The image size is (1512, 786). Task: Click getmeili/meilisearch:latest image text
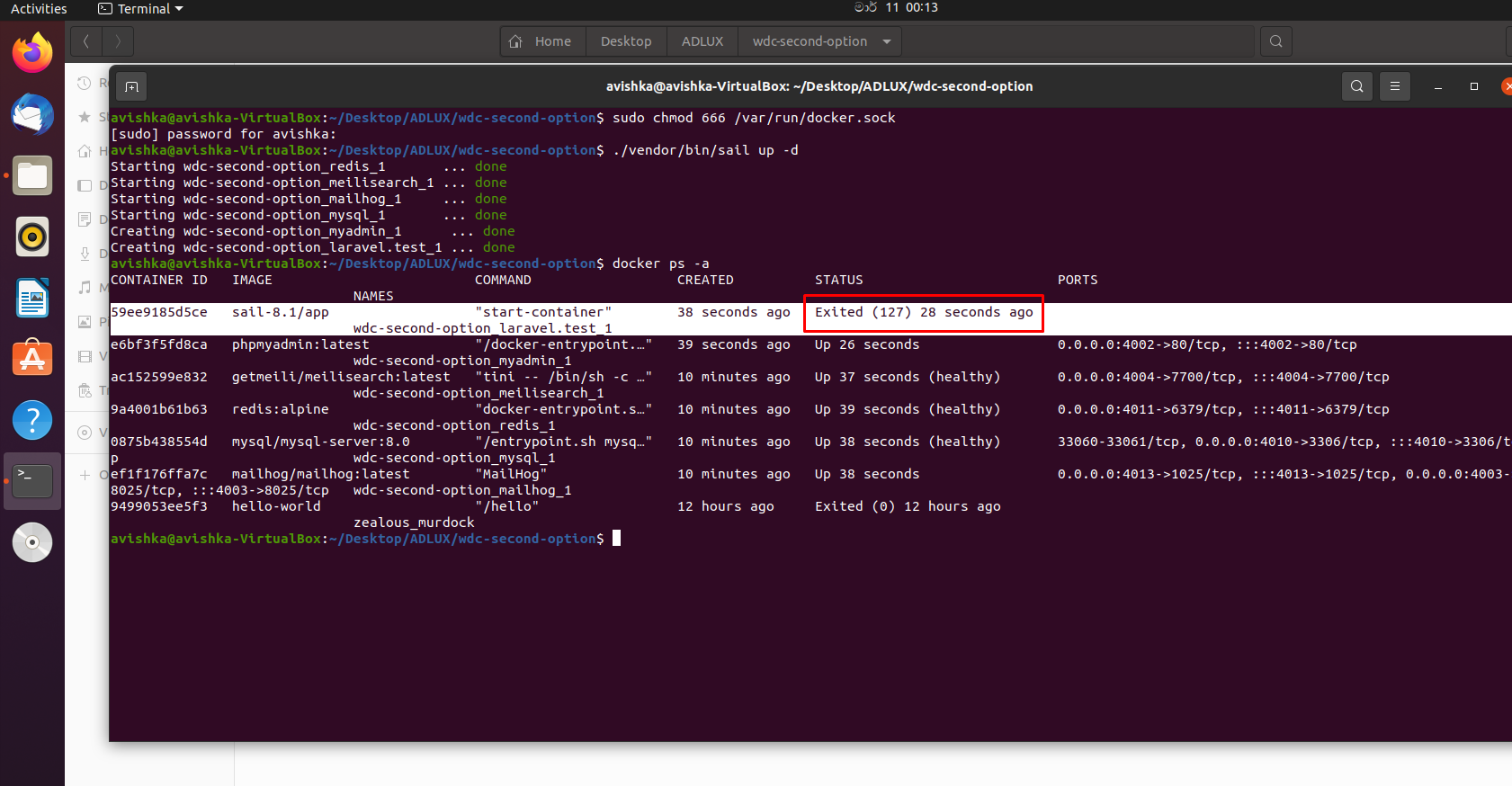click(x=341, y=377)
